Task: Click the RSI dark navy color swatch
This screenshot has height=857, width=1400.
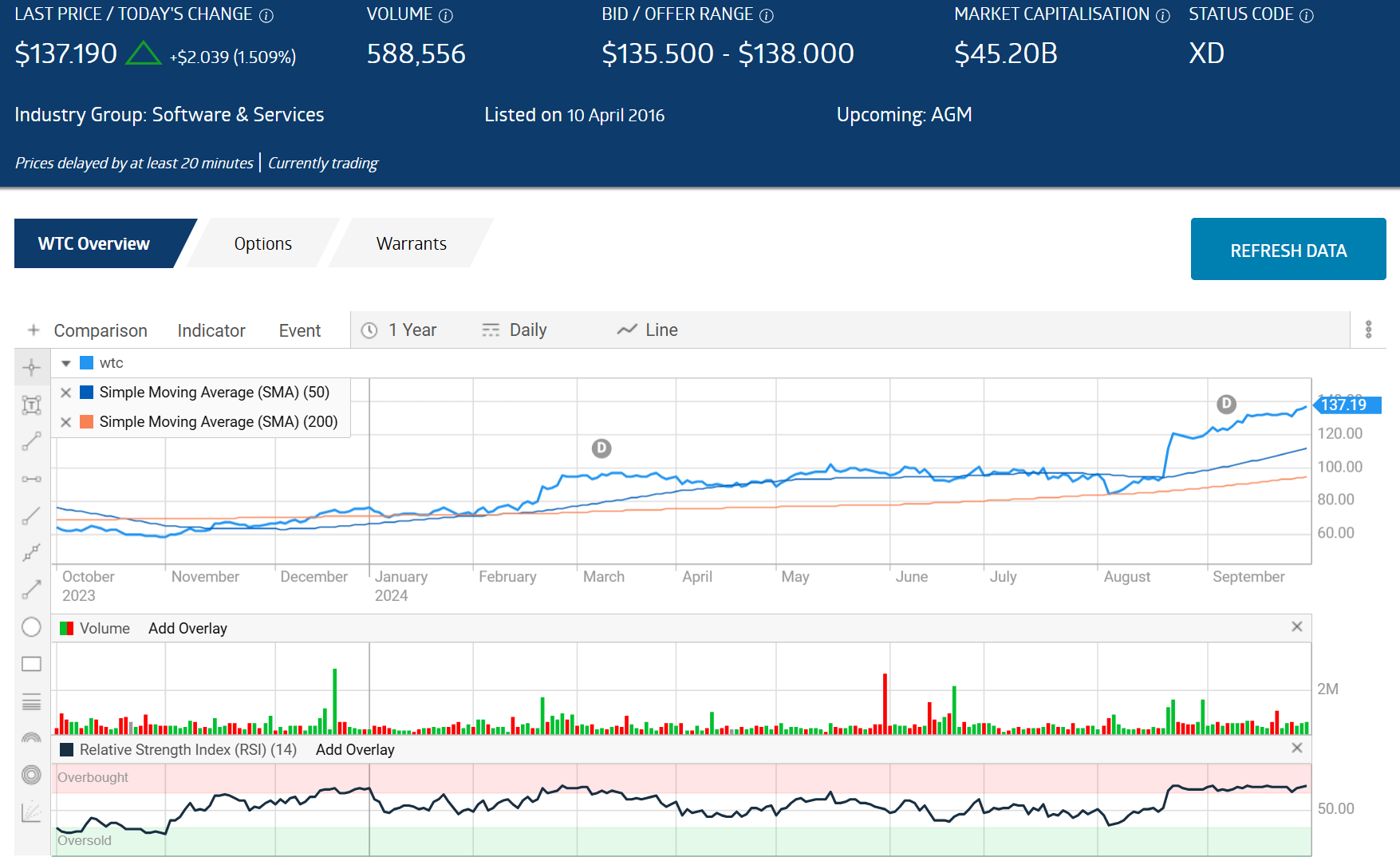Action: click(67, 749)
